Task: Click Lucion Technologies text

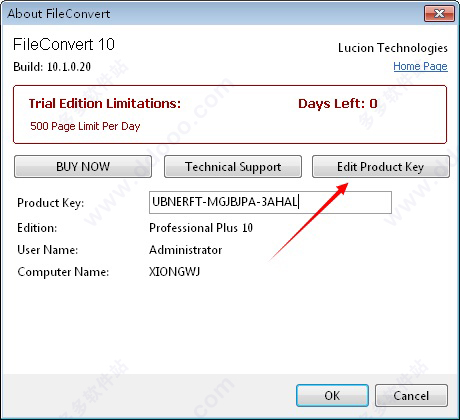Action: click(393, 48)
